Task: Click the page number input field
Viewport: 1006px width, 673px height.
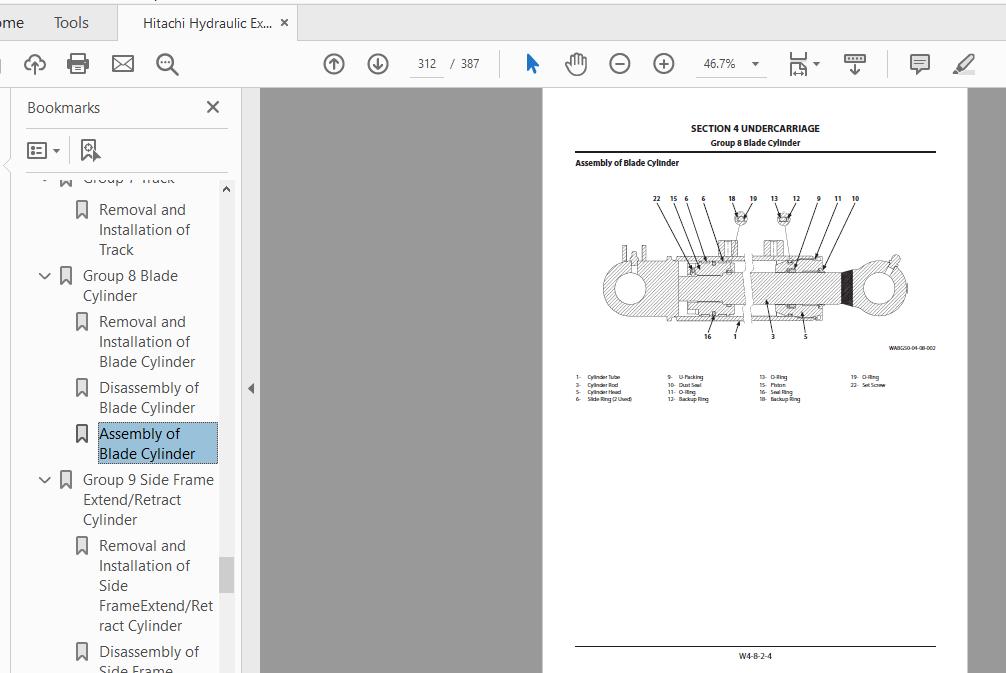Action: point(427,64)
